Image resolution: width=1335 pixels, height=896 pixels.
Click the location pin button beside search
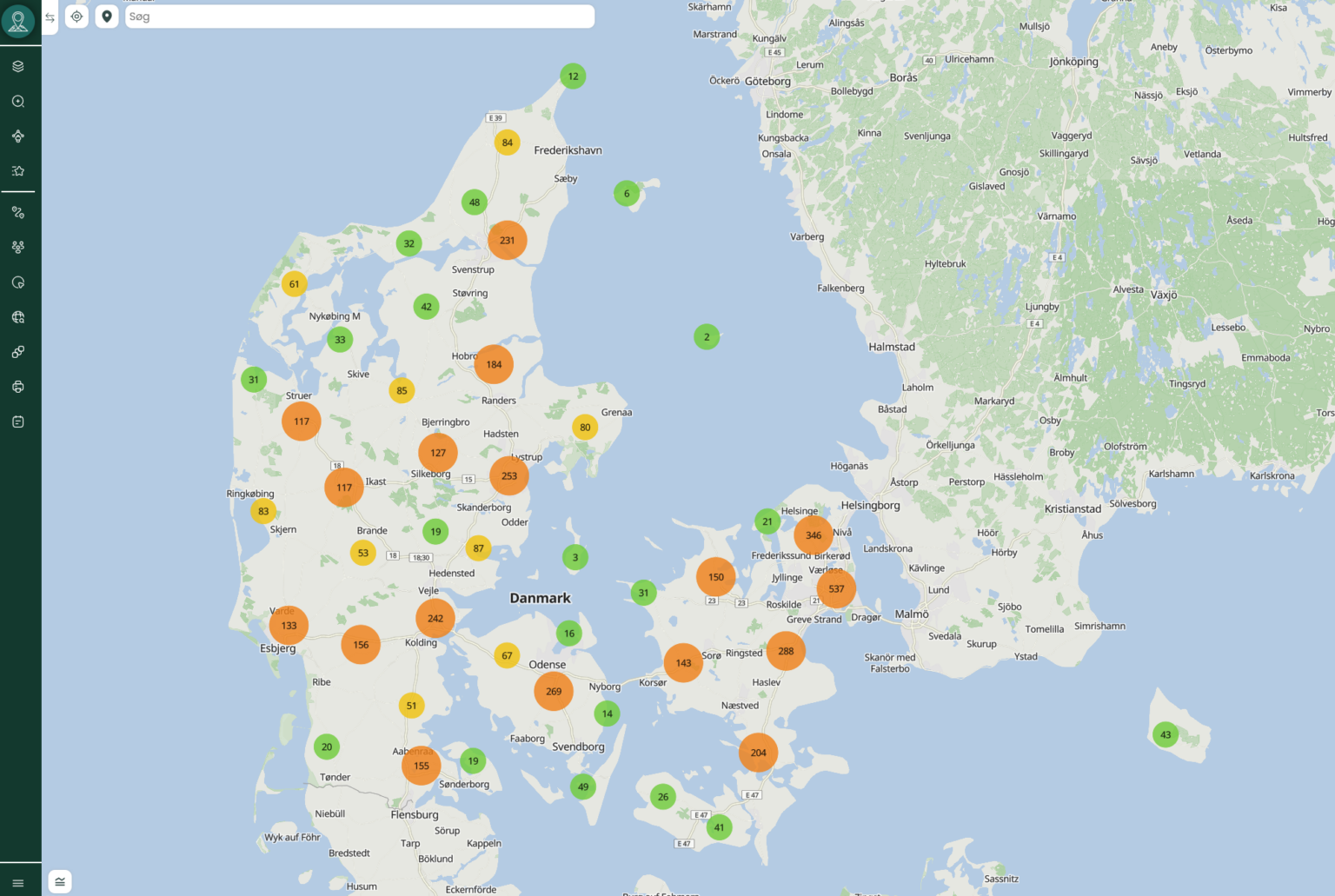point(106,17)
